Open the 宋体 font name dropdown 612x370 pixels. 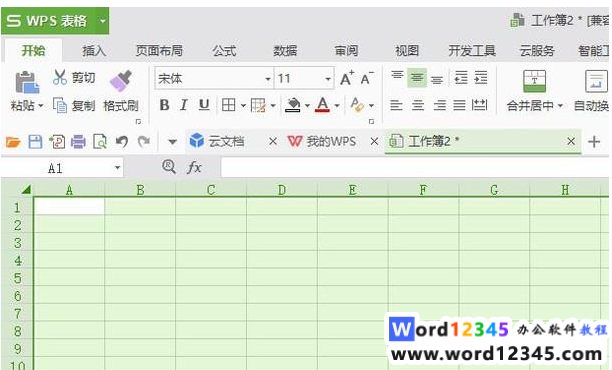(x=268, y=79)
